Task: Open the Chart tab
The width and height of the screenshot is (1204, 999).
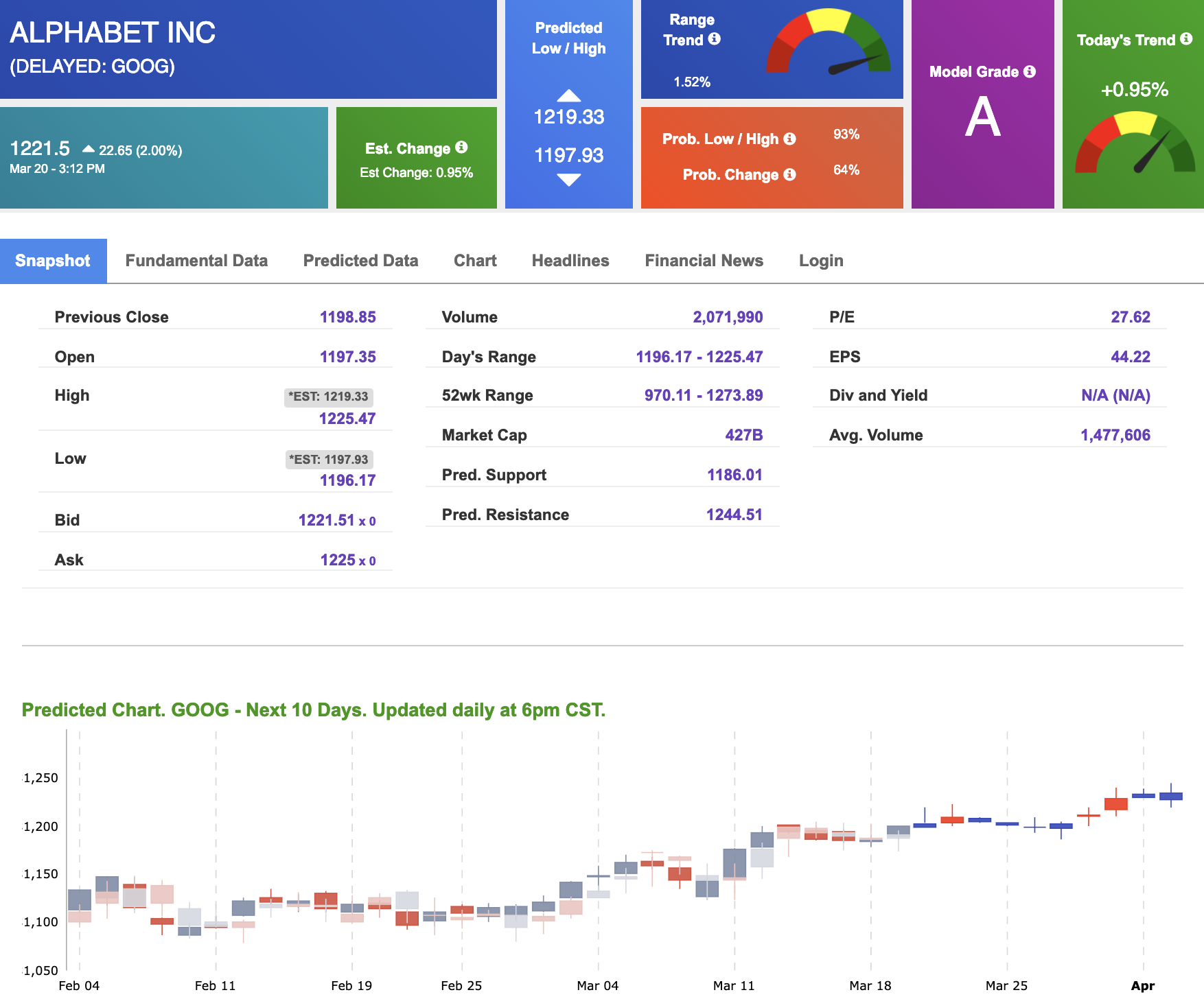Action: [475, 261]
